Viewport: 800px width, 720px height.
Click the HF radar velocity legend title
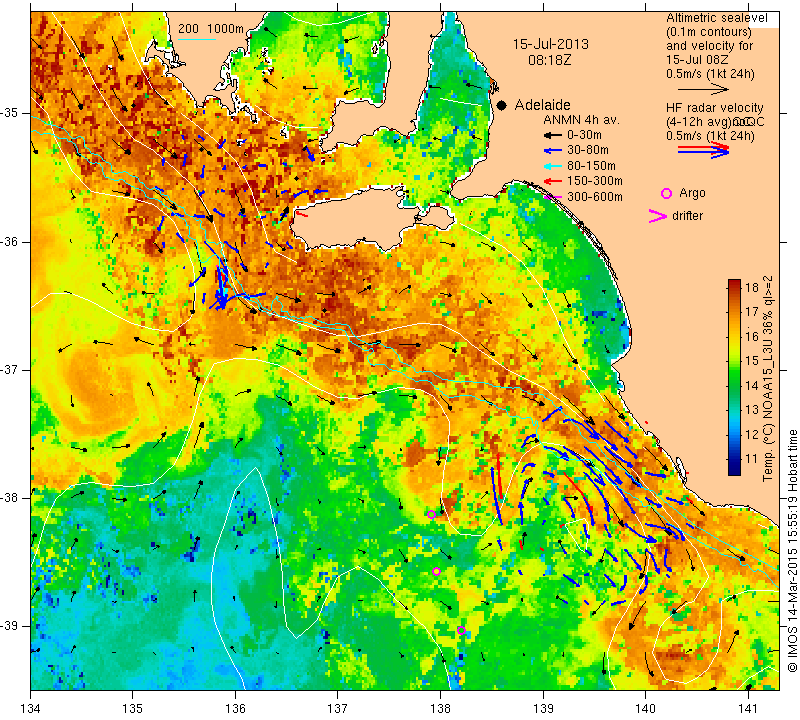pos(715,108)
